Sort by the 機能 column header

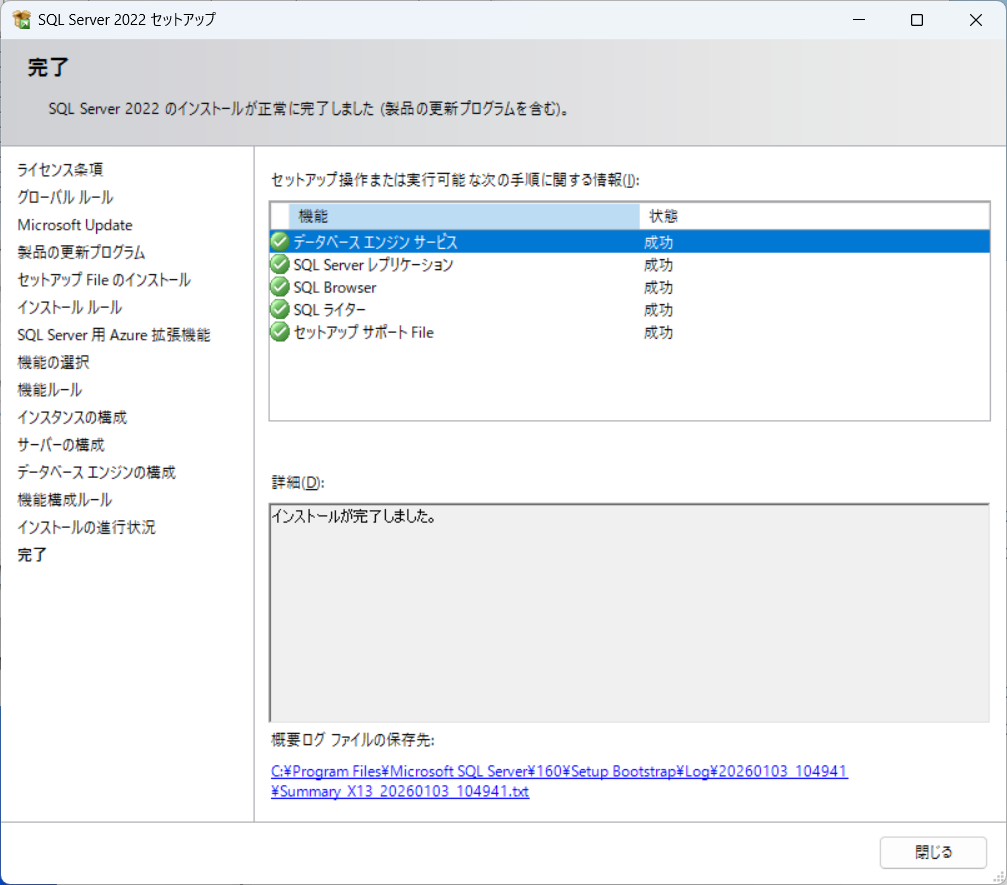click(x=463, y=216)
